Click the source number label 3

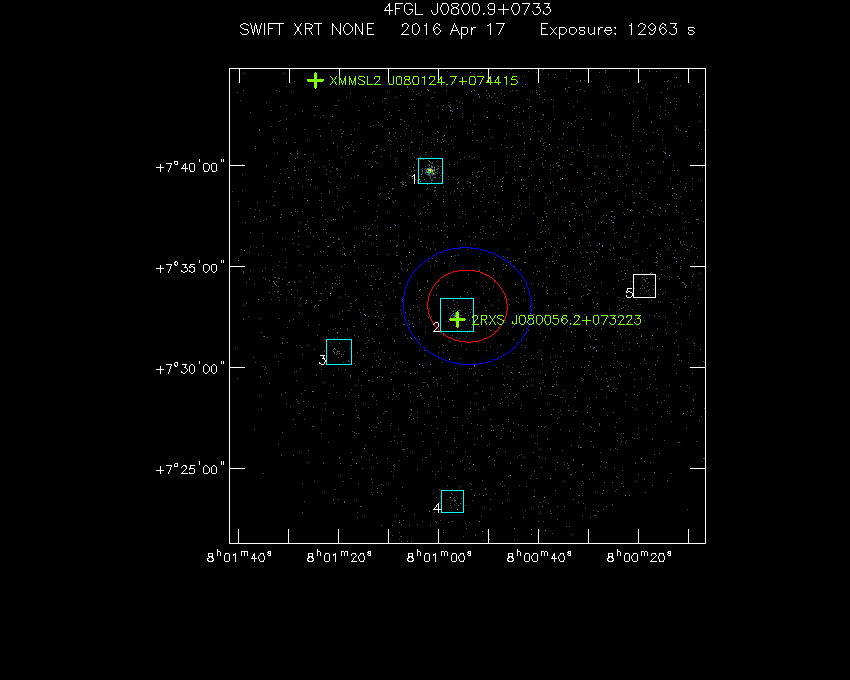(322, 360)
